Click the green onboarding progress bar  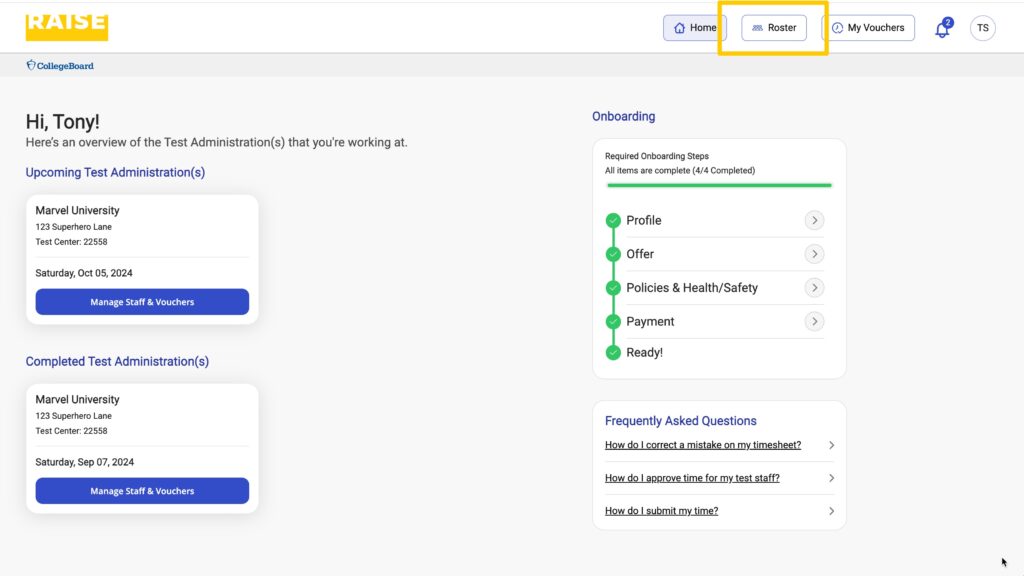tap(718, 185)
